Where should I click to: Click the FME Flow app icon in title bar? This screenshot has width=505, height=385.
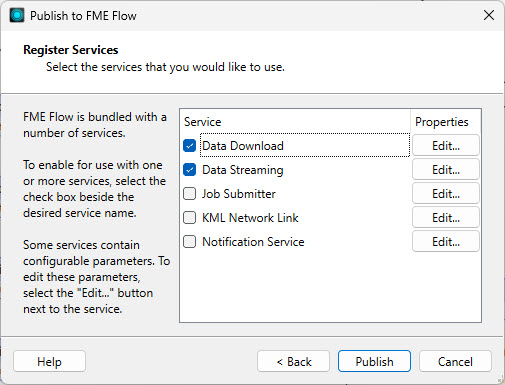click(17, 15)
